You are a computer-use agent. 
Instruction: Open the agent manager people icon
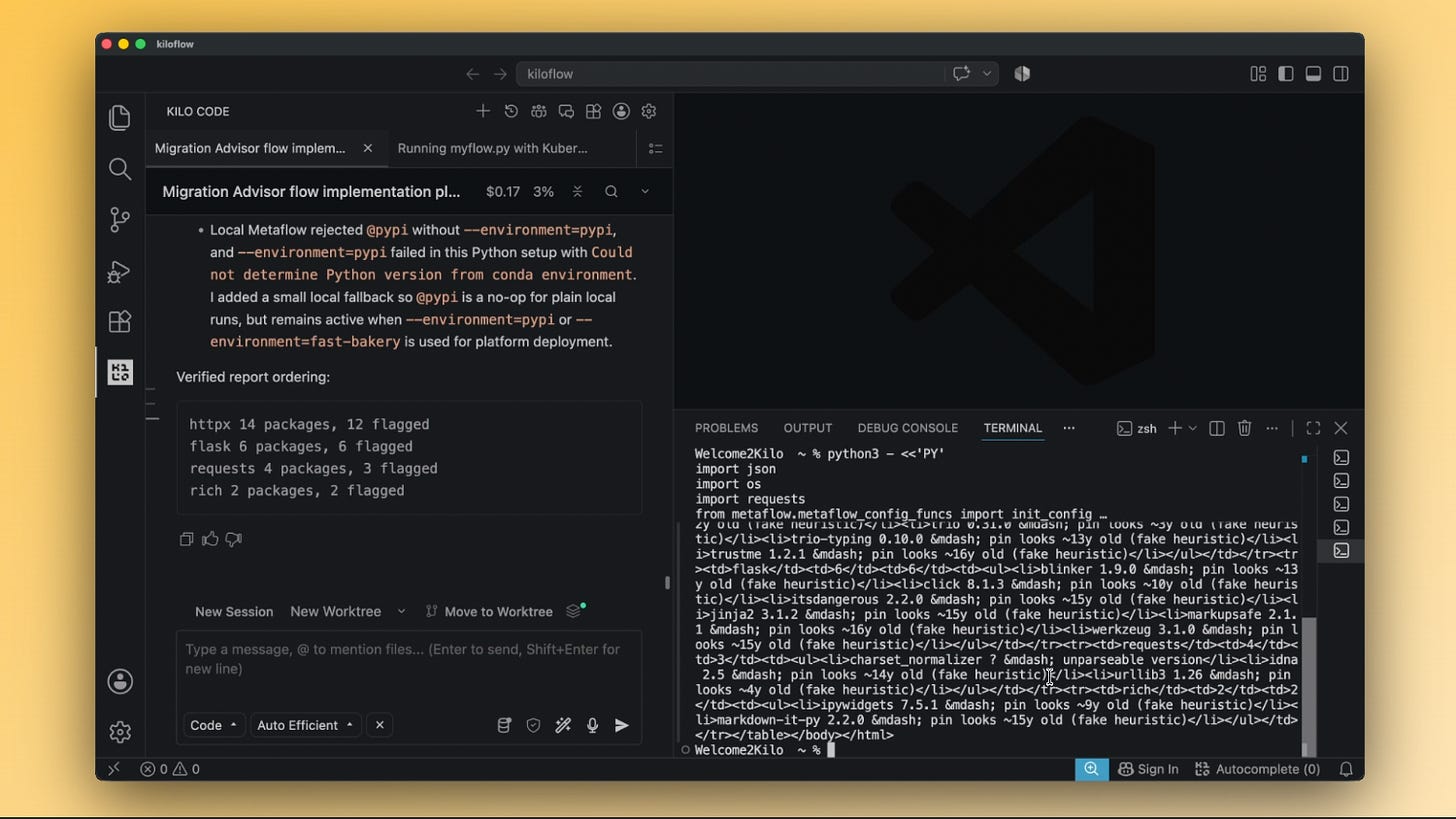pyautogui.click(x=539, y=111)
